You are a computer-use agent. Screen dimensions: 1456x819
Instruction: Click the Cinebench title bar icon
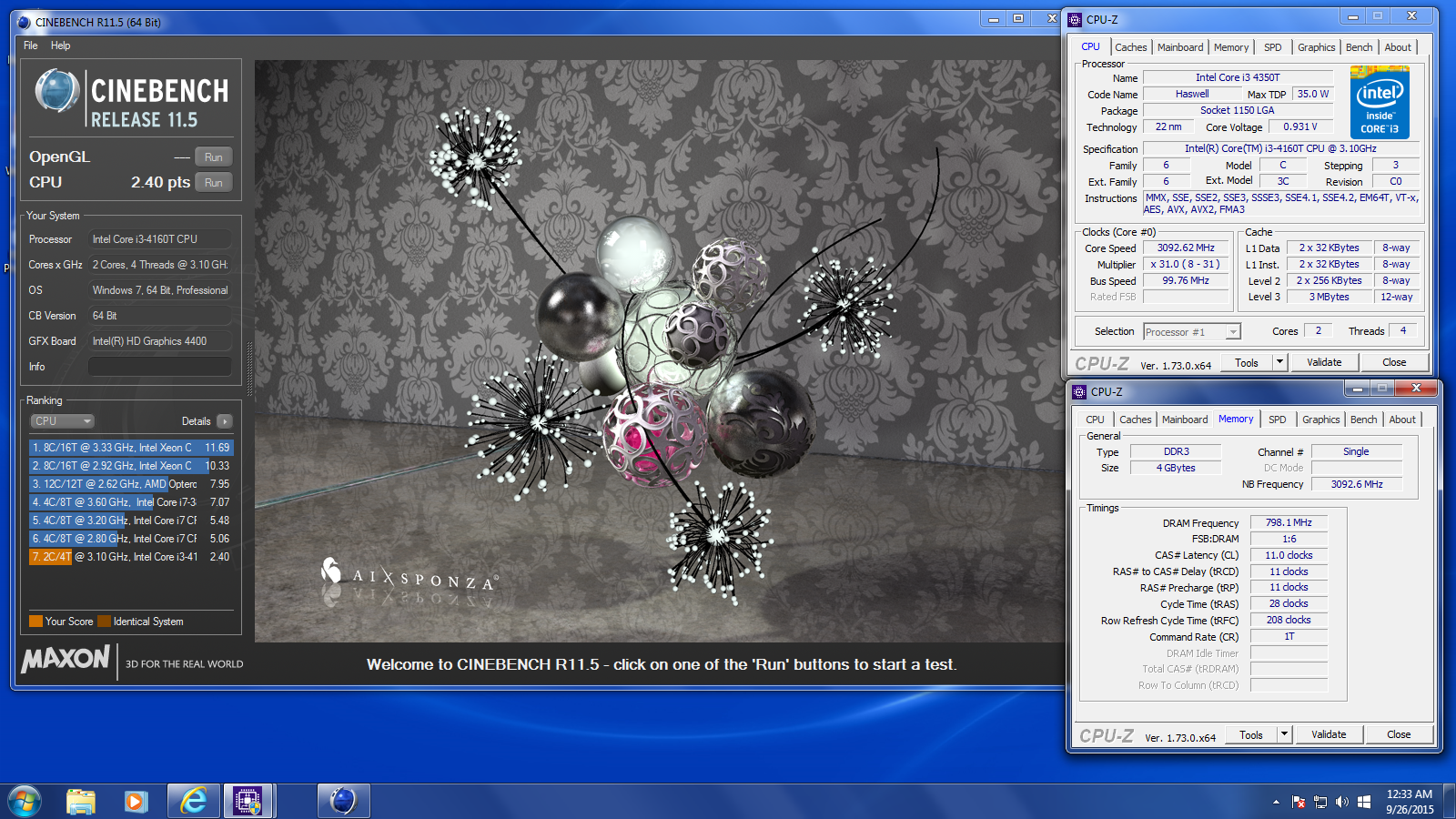click(x=25, y=22)
